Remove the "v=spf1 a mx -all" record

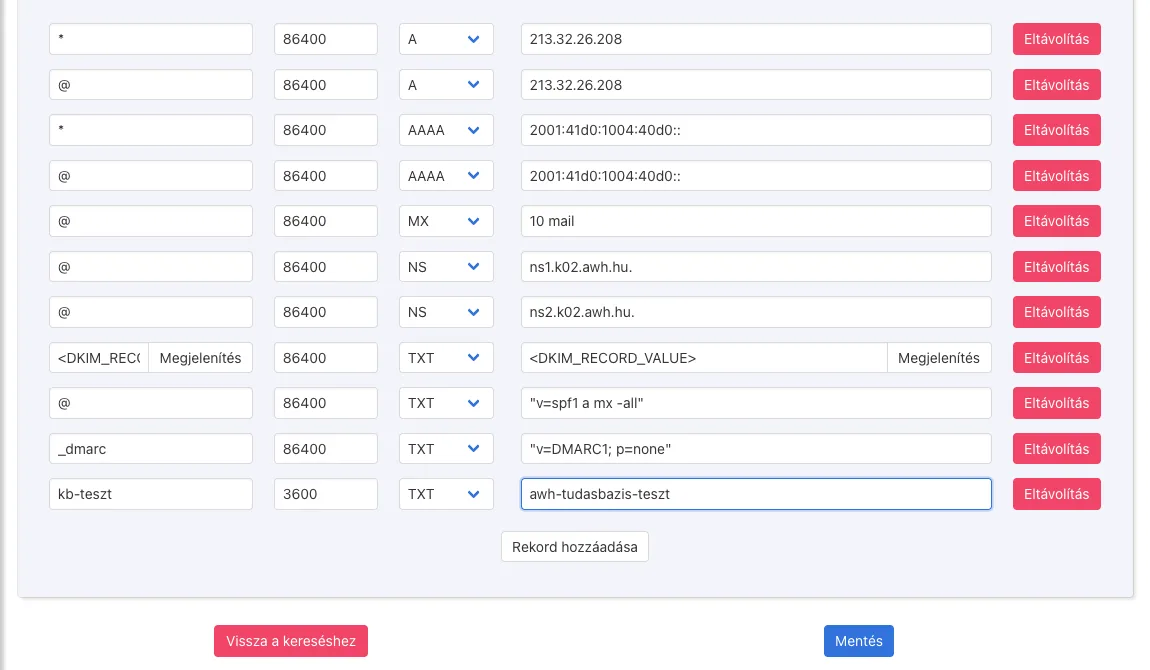click(x=1056, y=402)
